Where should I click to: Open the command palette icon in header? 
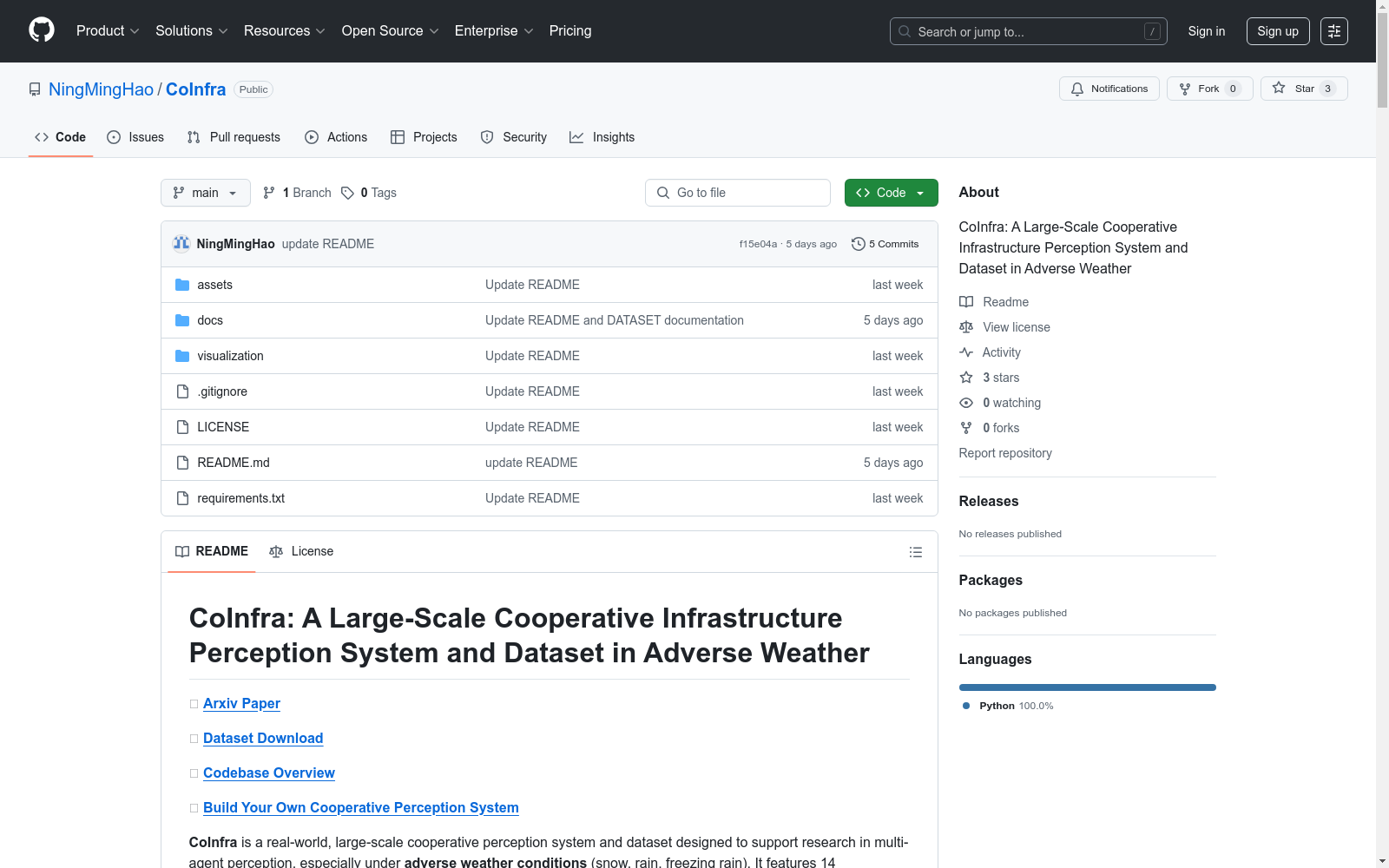pos(1333,31)
